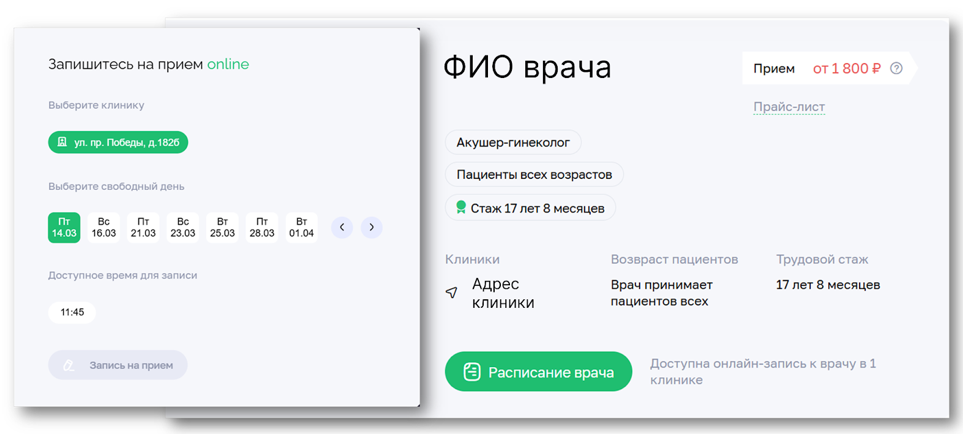The width and height of the screenshot is (963, 434).
Task: Select the date Пт 14.03
Action: [x=64, y=228]
